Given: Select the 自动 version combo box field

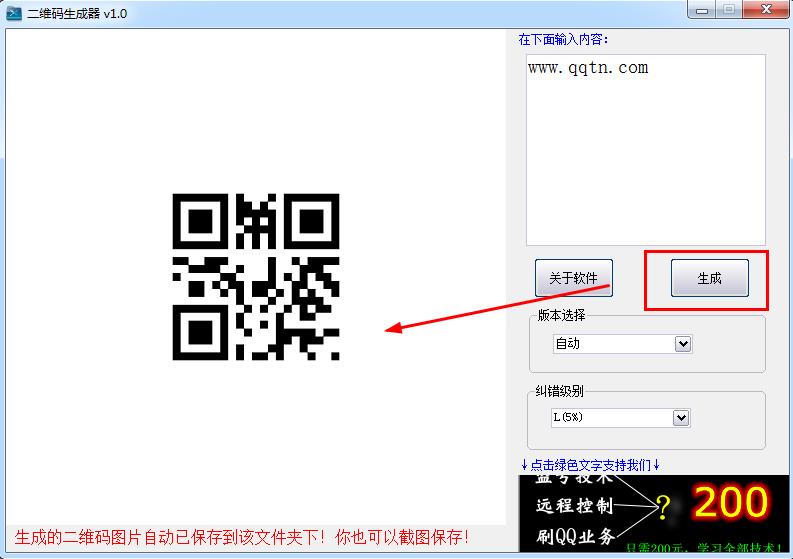Looking at the screenshot, I should 613,344.
